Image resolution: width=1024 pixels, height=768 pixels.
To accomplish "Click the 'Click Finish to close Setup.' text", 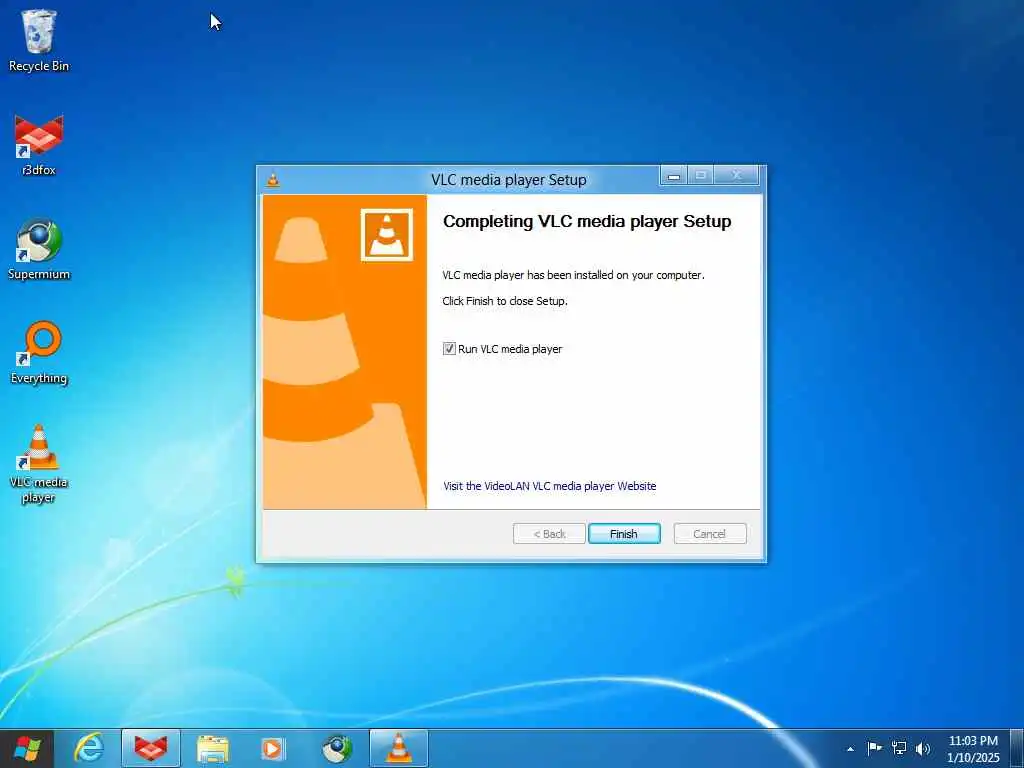I will (505, 301).
